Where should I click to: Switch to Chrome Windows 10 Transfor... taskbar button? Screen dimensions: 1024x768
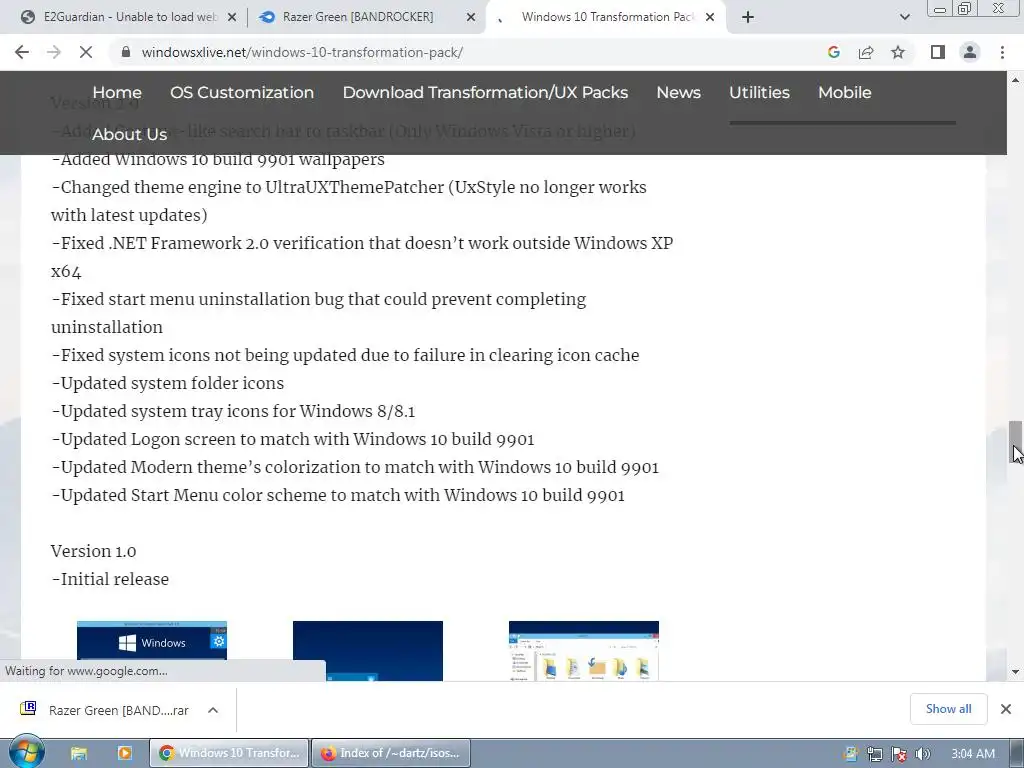pyautogui.click(x=229, y=754)
